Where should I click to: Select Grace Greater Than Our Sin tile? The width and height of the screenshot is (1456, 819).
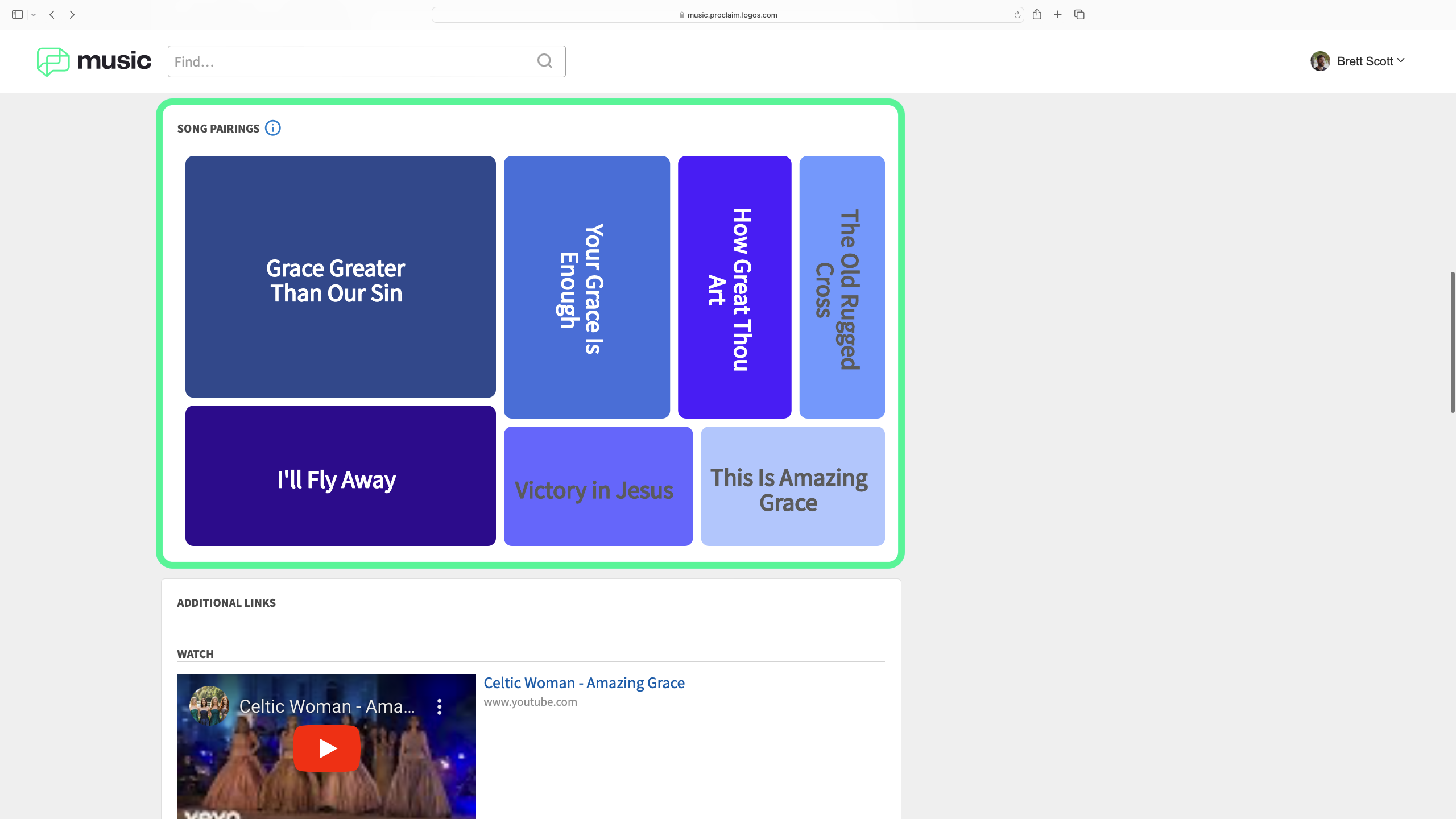point(340,276)
